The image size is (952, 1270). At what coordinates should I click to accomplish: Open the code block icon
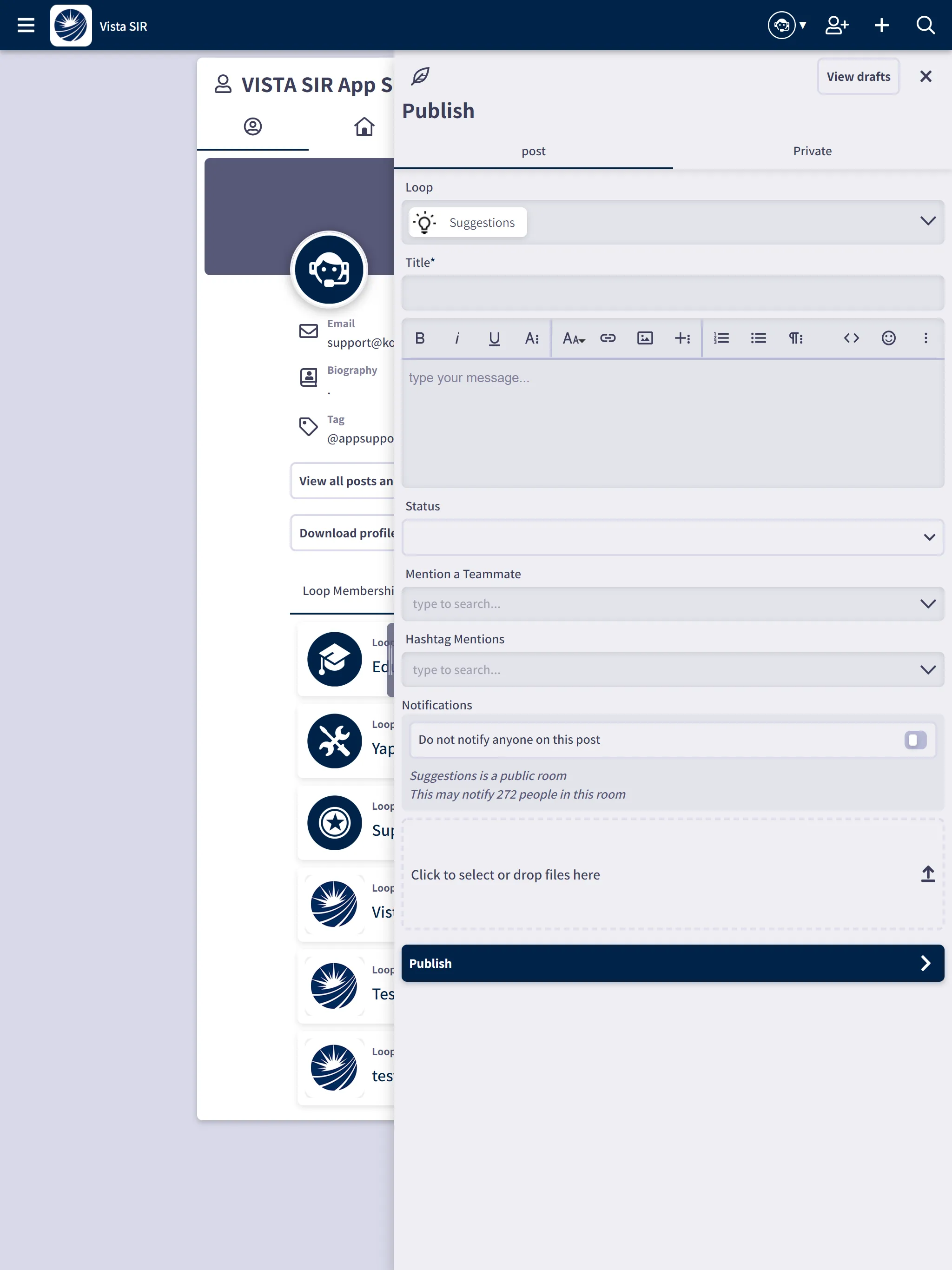point(851,338)
